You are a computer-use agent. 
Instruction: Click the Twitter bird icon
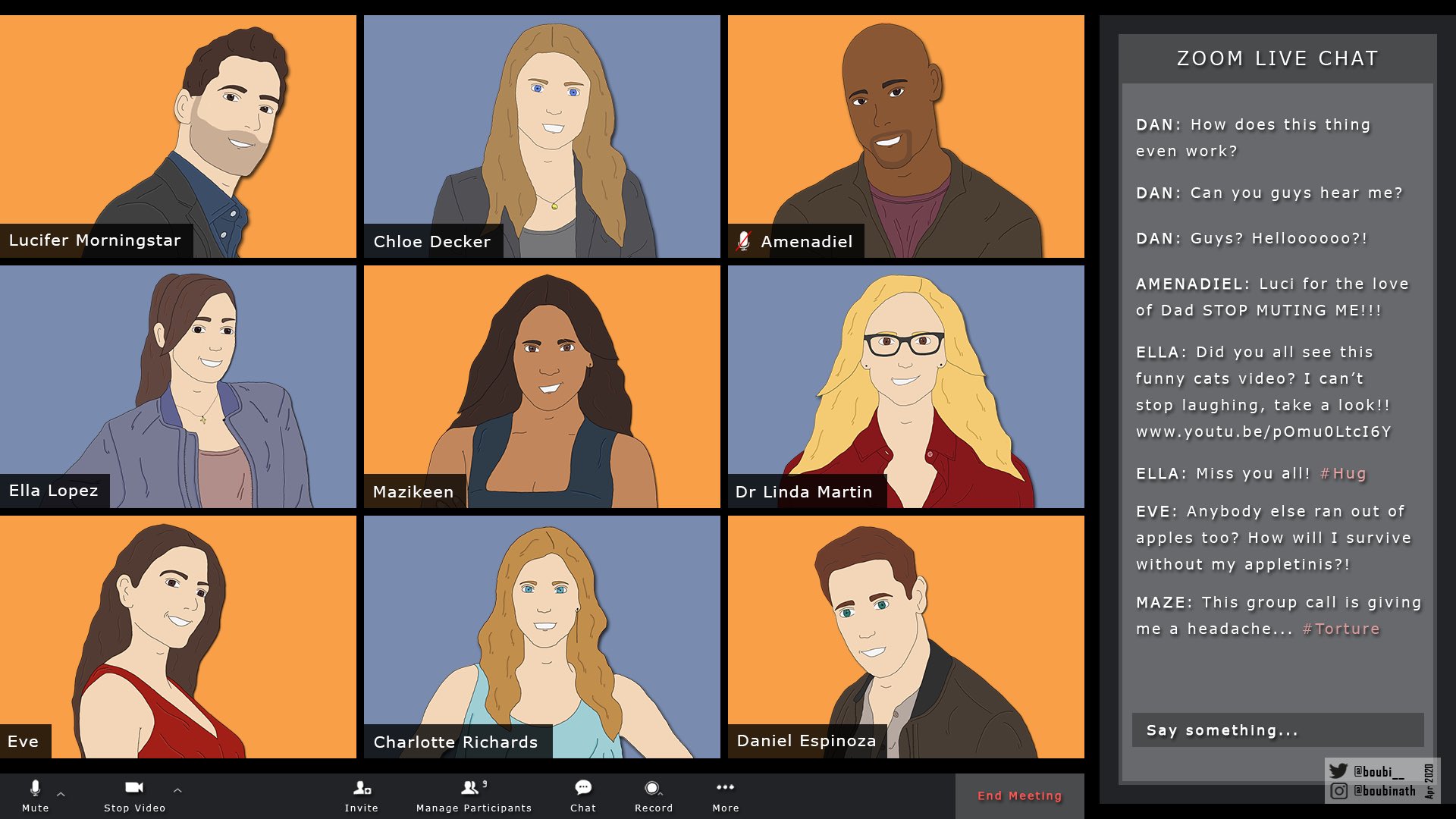(1338, 771)
